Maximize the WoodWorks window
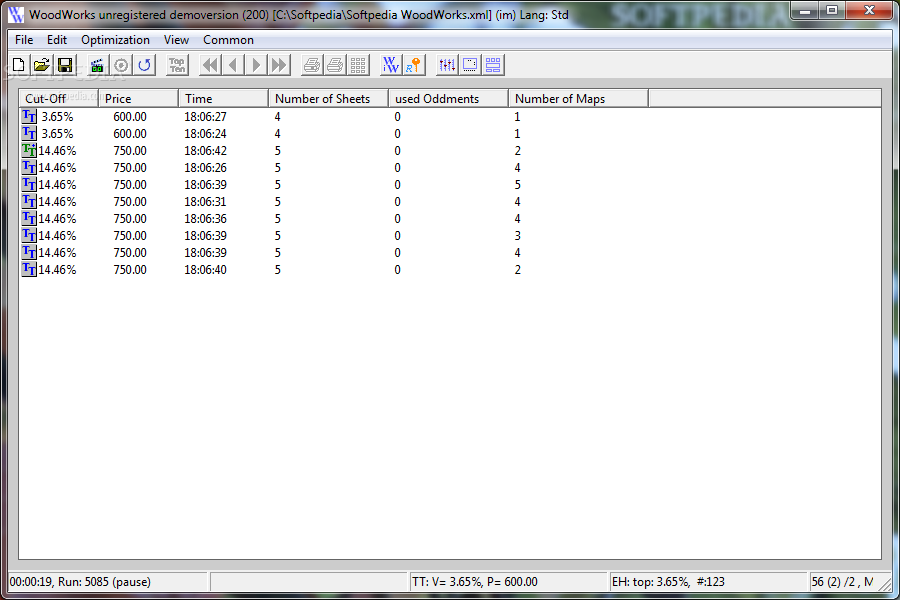 832,10
